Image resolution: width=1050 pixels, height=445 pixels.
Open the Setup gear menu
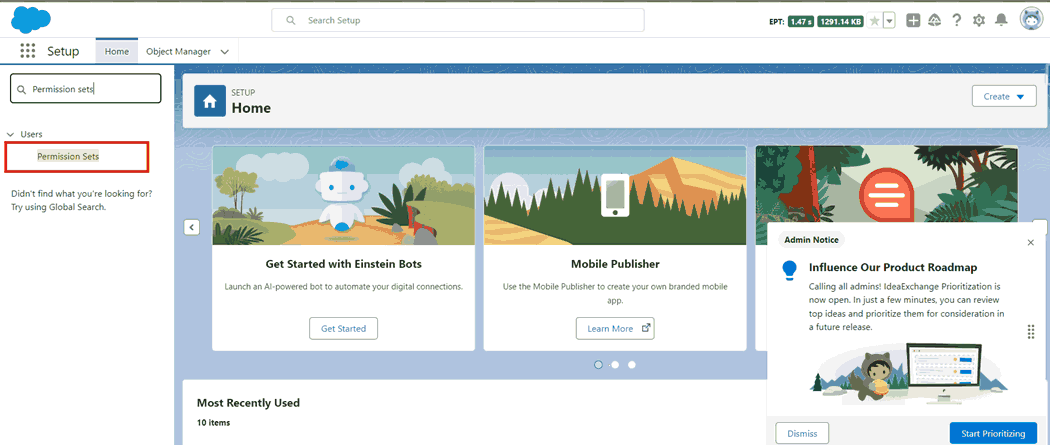[x=979, y=21]
